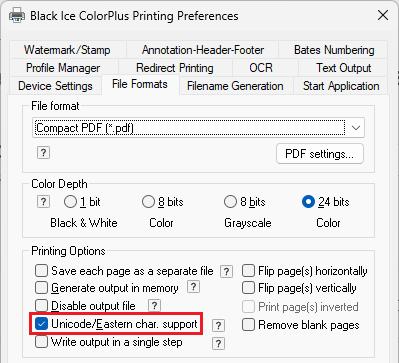The width and height of the screenshot is (399, 363).
Task: Choose 8 bits Grayscale color depth
Action: click(230, 202)
